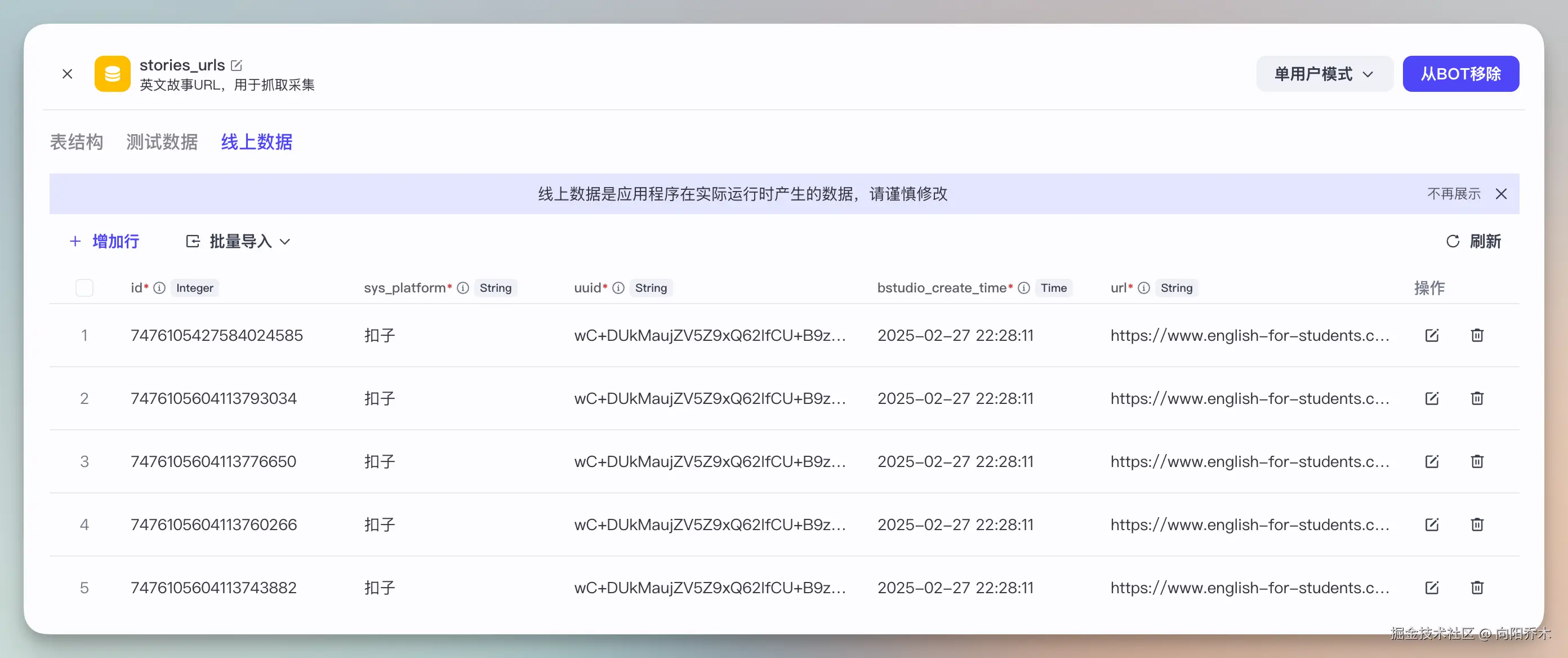Click 不再展示 in the notice banner
Viewport: 1568px width, 658px height.
1454,194
